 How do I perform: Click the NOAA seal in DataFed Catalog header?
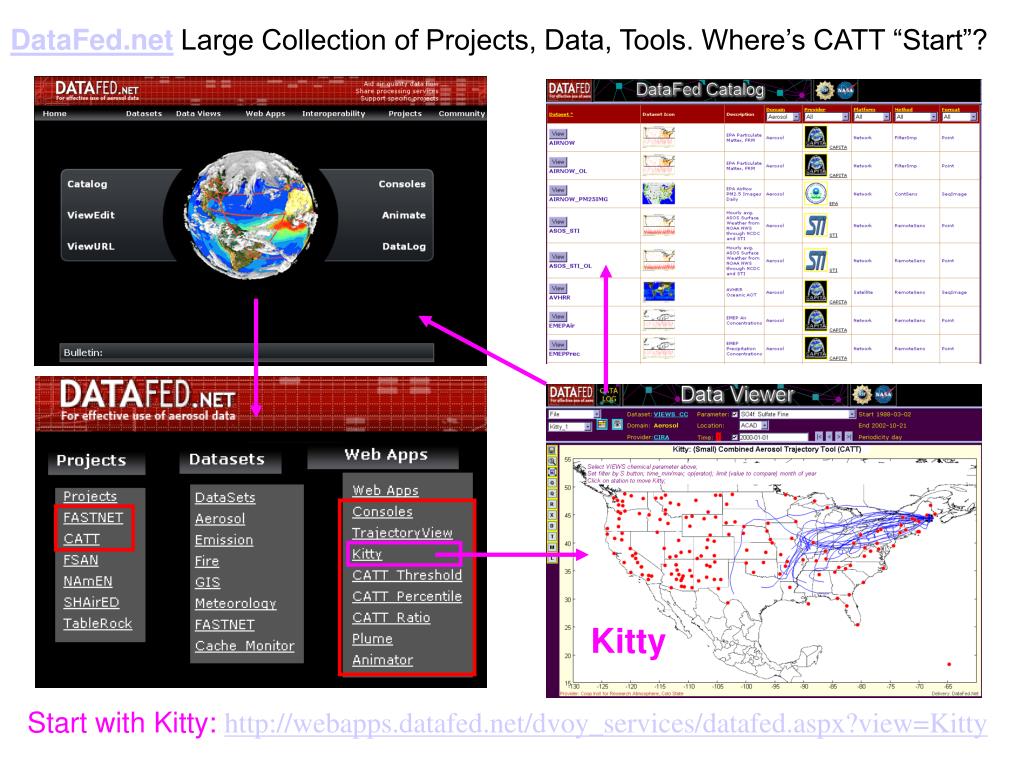(825, 90)
